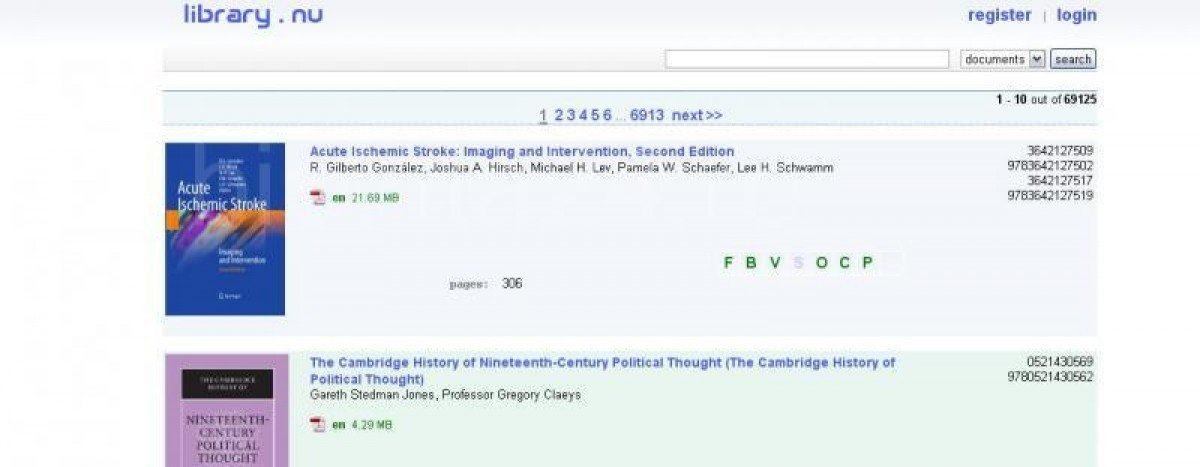The image size is (1200, 467).
Task: Select ISBN 0521430569
Action: pyautogui.click(x=1060, y=362)
